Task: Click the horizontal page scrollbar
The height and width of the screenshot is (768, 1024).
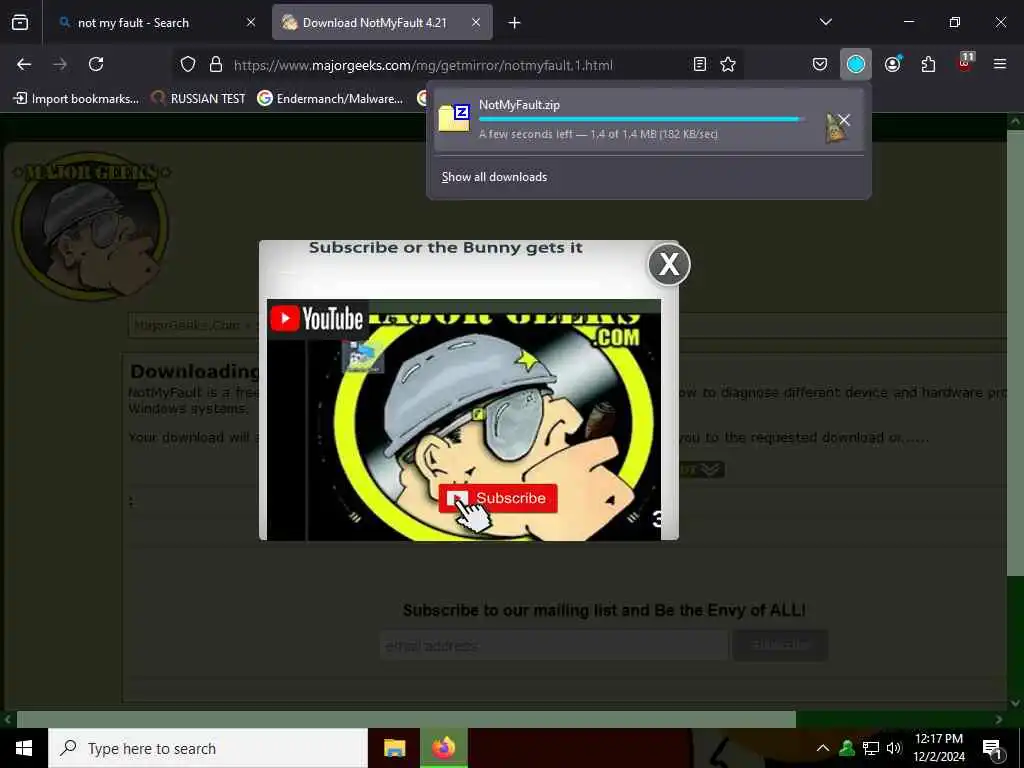Action: coord(406,719)
